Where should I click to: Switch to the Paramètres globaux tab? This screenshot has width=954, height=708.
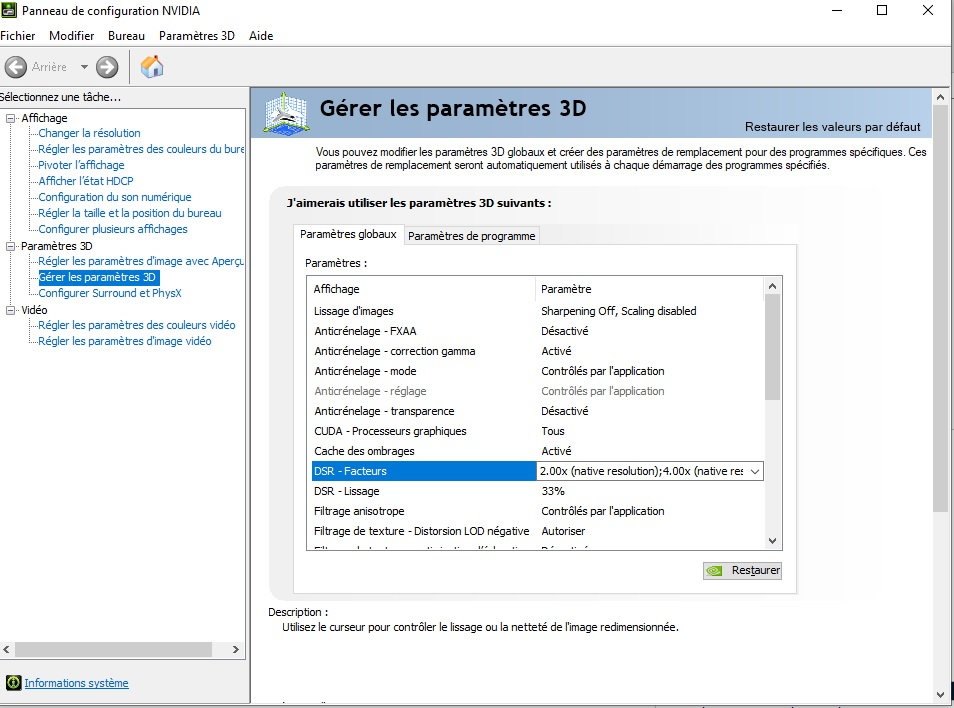[348, 234]
